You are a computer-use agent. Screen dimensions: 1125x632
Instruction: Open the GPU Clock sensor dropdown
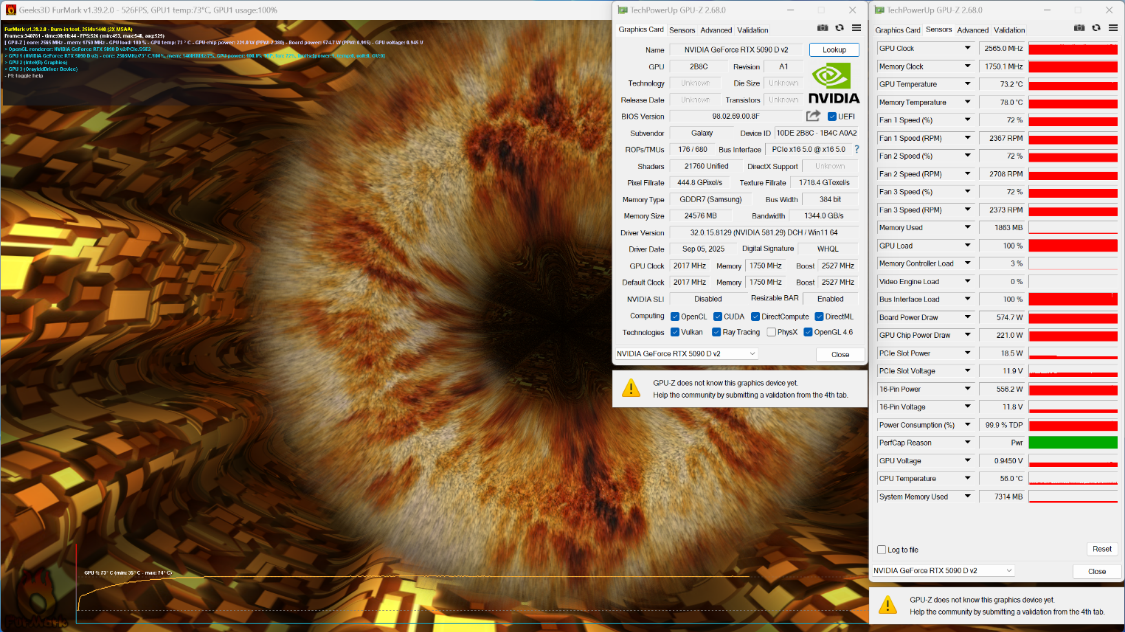967,48
